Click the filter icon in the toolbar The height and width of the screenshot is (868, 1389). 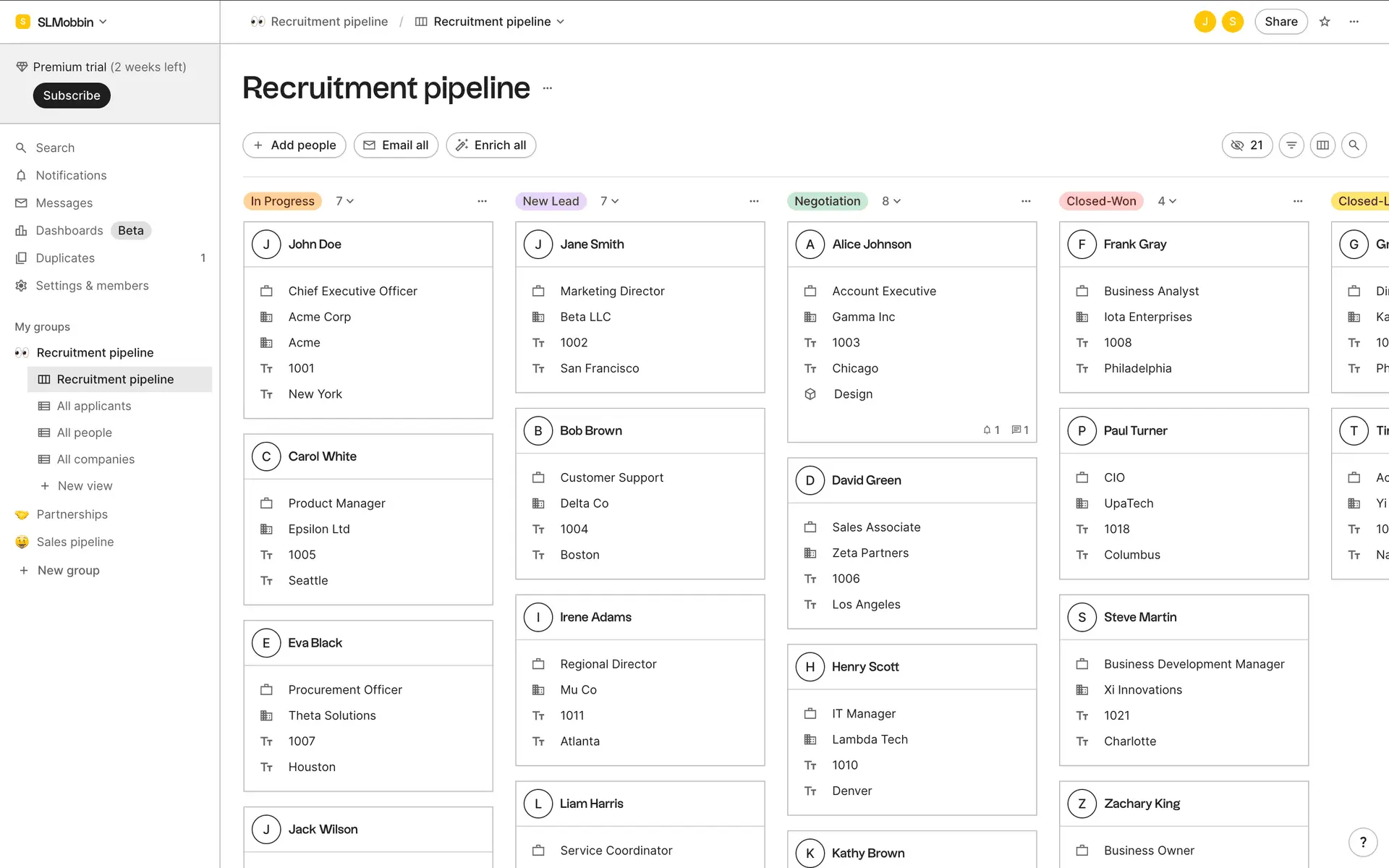[x=1291, y=145]
